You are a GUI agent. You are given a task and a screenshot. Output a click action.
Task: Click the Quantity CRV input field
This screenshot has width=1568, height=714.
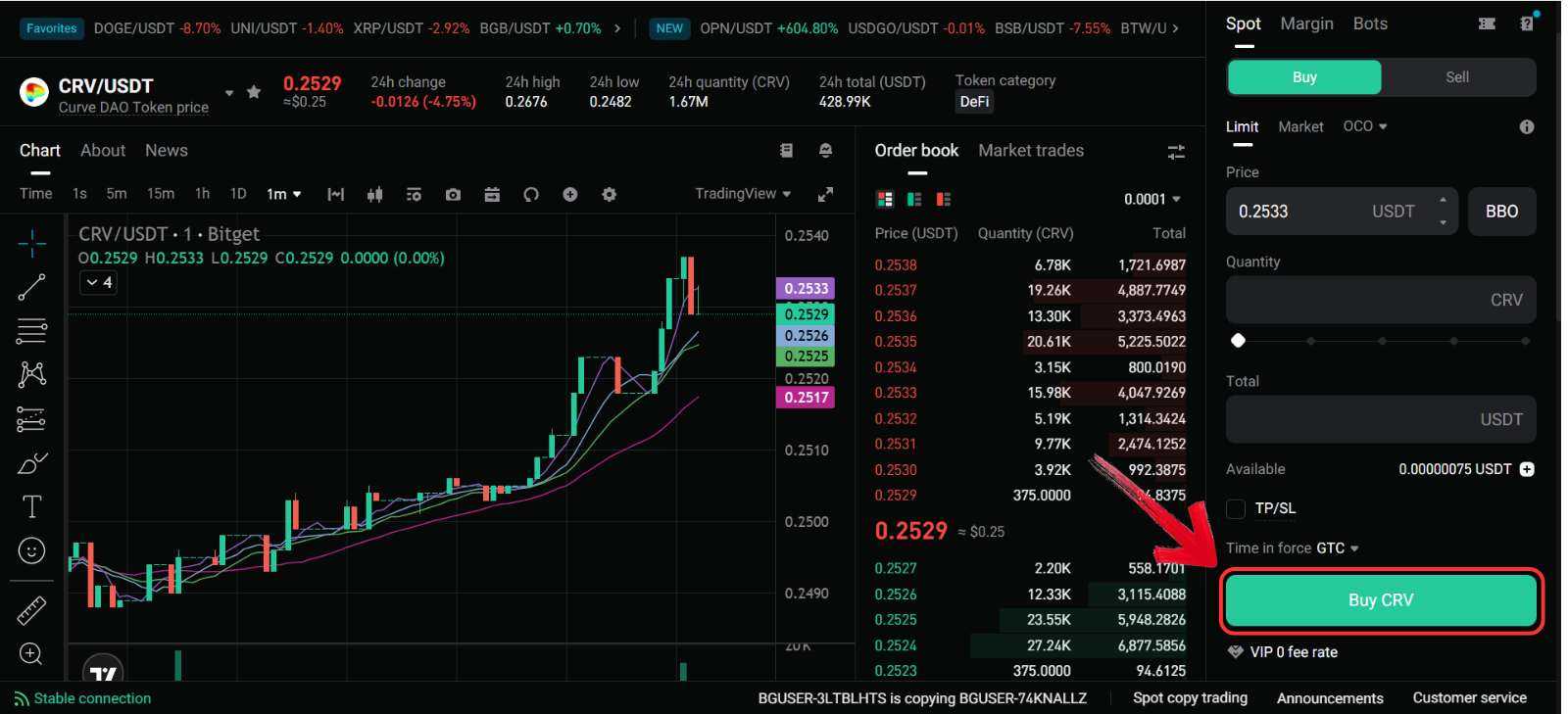coord(1381,300)
